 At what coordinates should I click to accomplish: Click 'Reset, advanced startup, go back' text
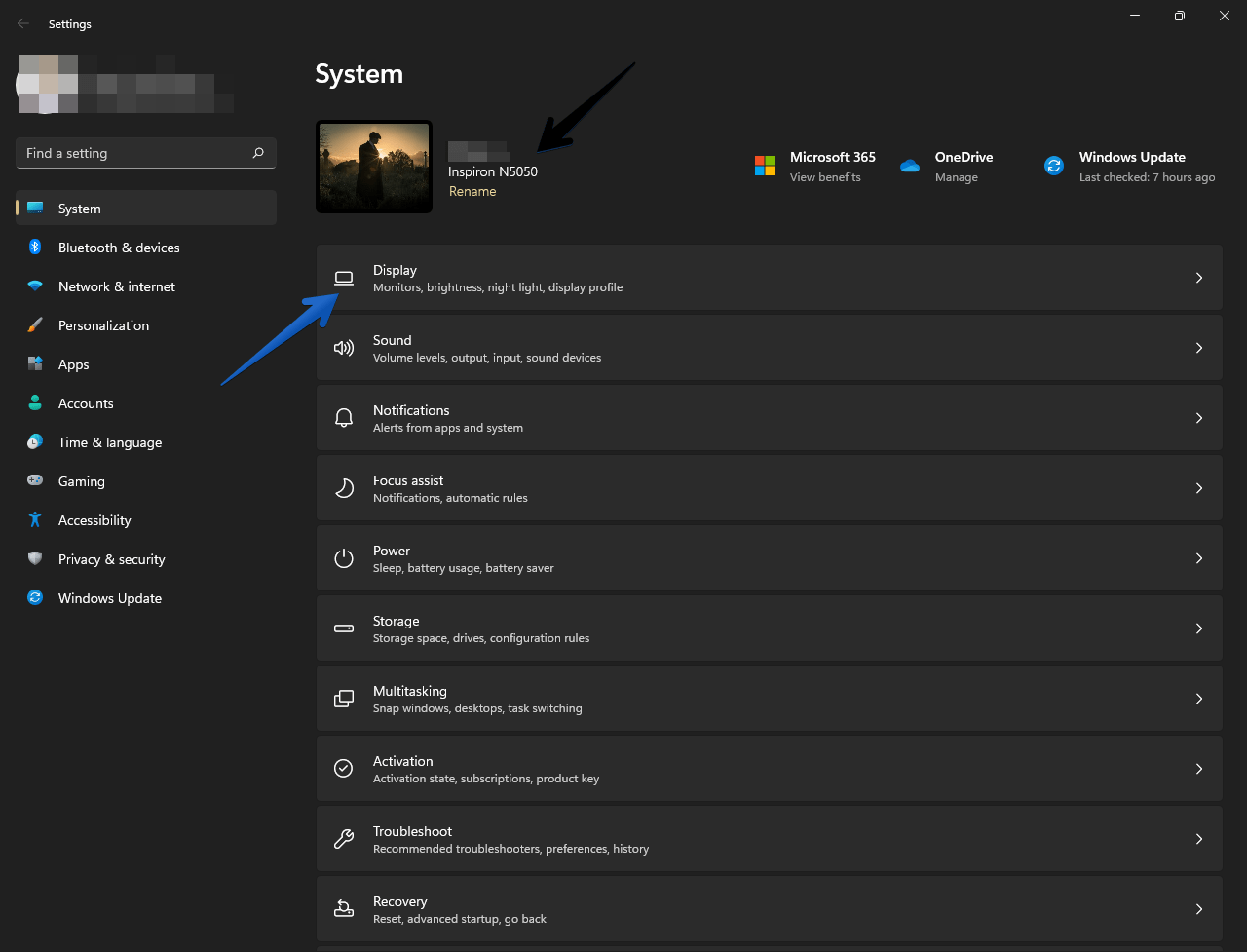[460, 919]
